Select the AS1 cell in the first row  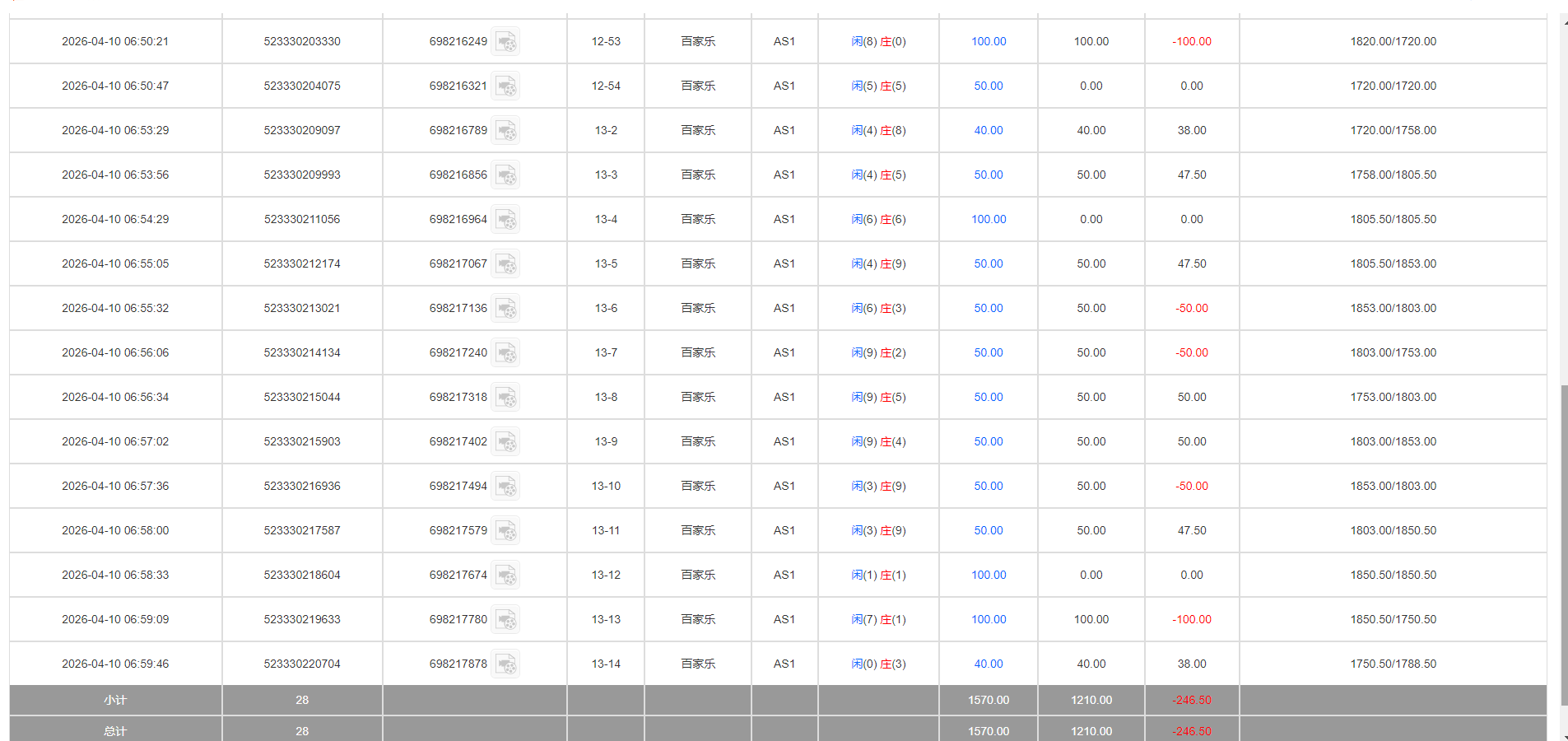[784, 41]
